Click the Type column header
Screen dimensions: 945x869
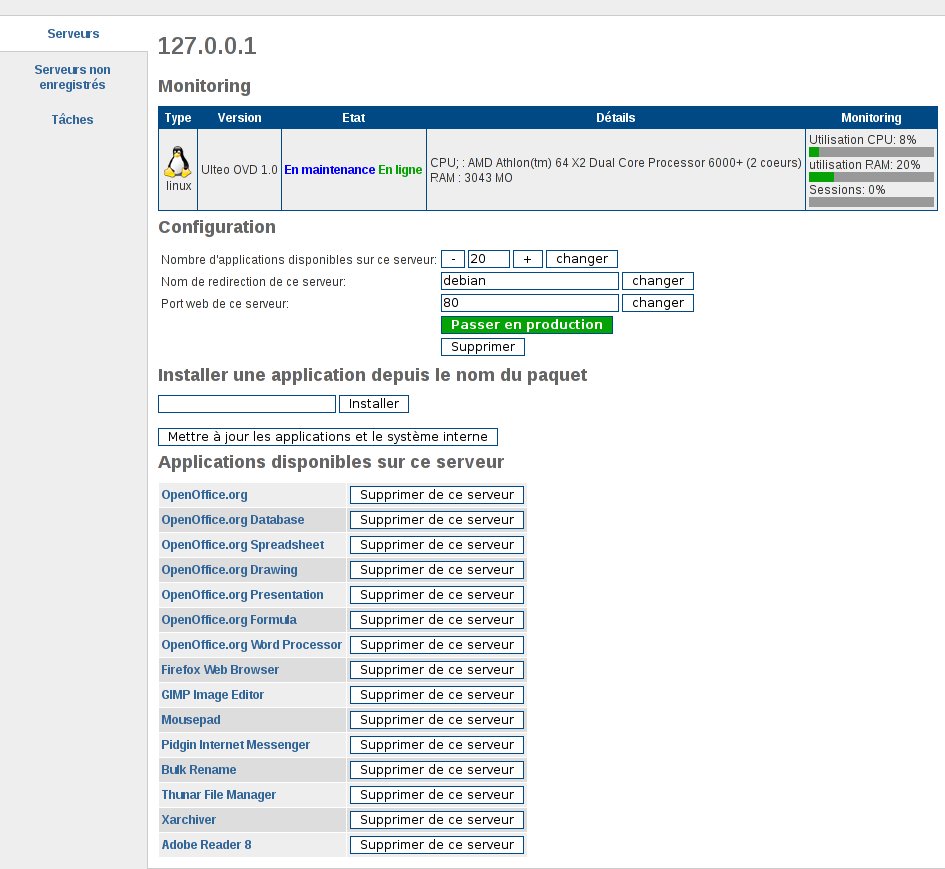coord(178,118)
